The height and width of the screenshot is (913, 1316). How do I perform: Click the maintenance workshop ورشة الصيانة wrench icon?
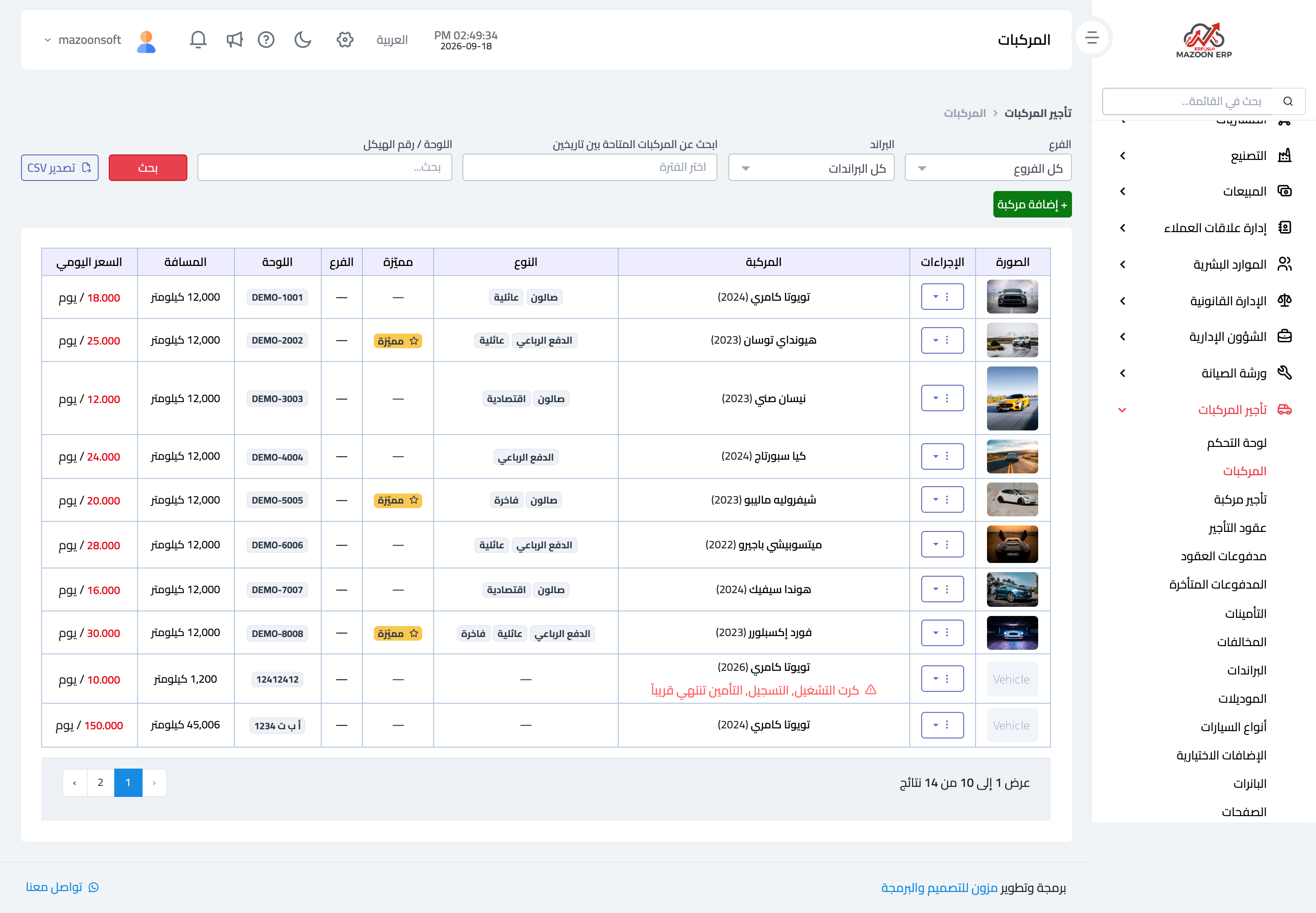[x=1284, y=373]
